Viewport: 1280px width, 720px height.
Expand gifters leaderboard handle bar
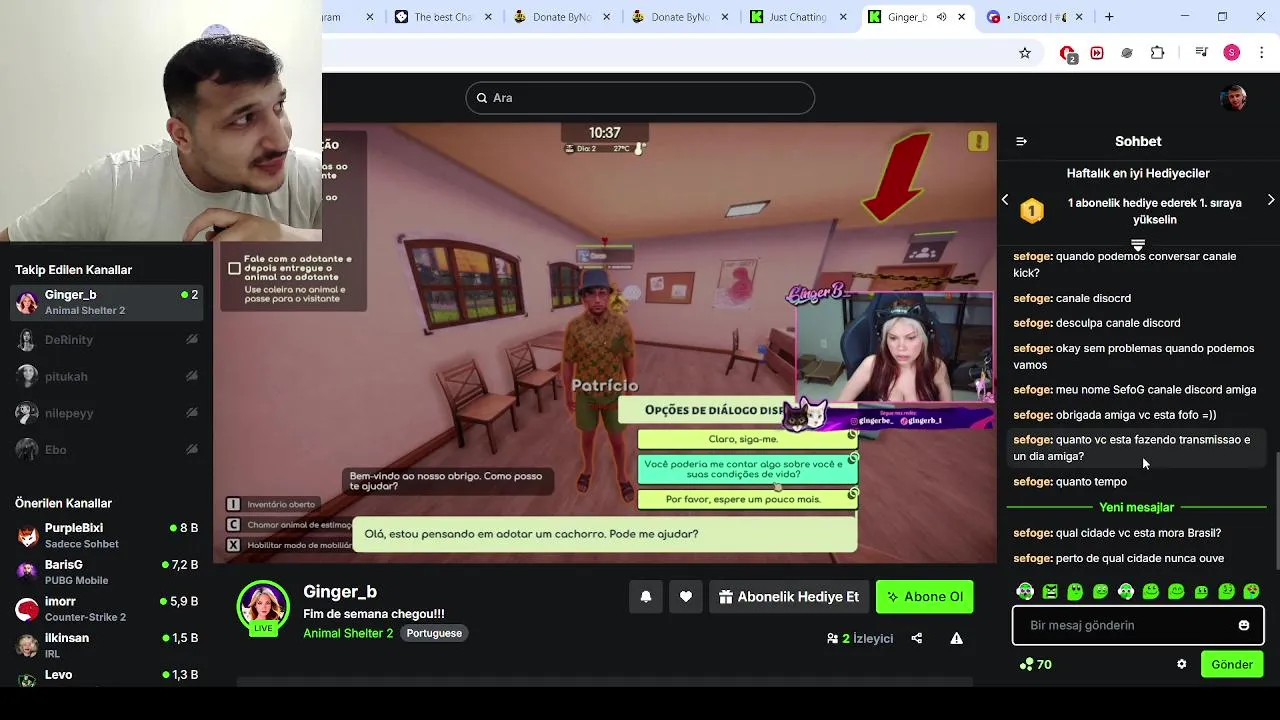[x=1138, y=243]
